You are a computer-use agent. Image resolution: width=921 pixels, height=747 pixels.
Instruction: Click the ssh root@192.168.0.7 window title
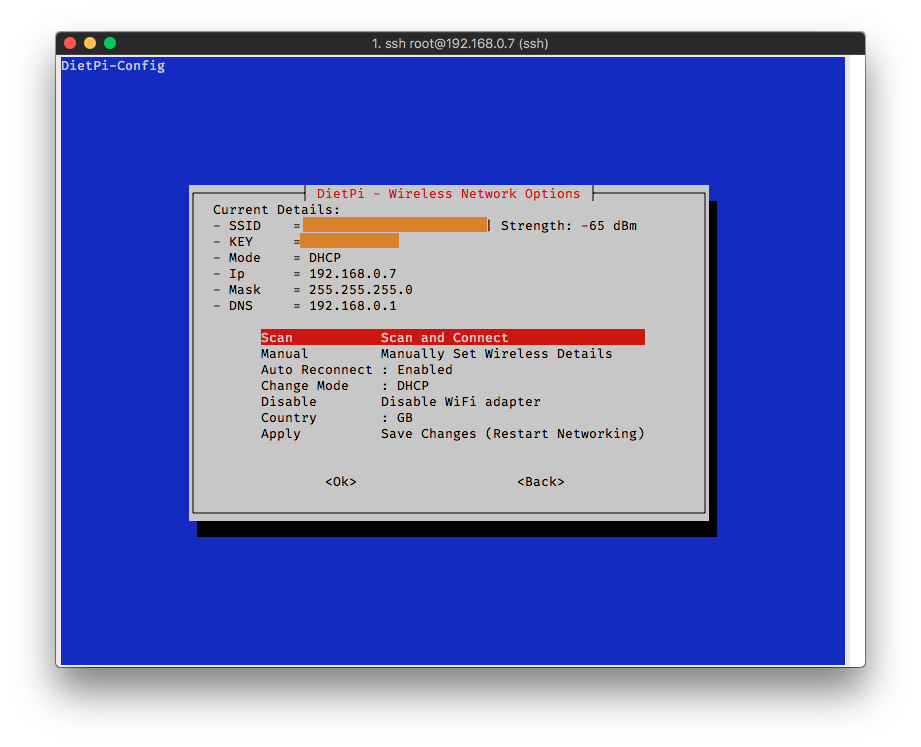click(x=460, y=43)
